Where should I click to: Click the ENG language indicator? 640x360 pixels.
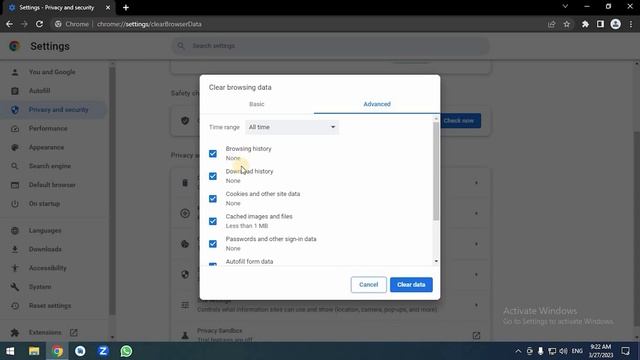(577, 351)
